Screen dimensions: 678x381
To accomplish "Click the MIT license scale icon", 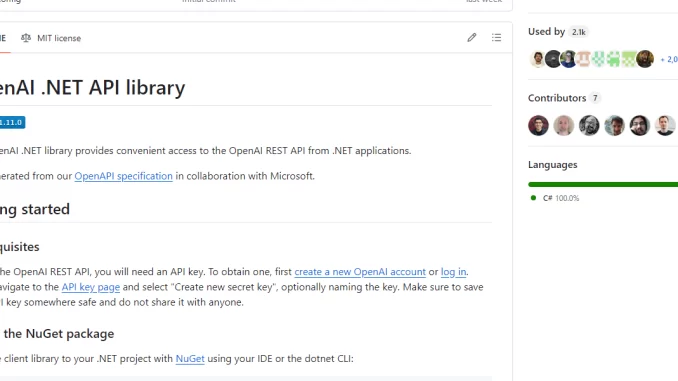I will [x=26, y=38].
